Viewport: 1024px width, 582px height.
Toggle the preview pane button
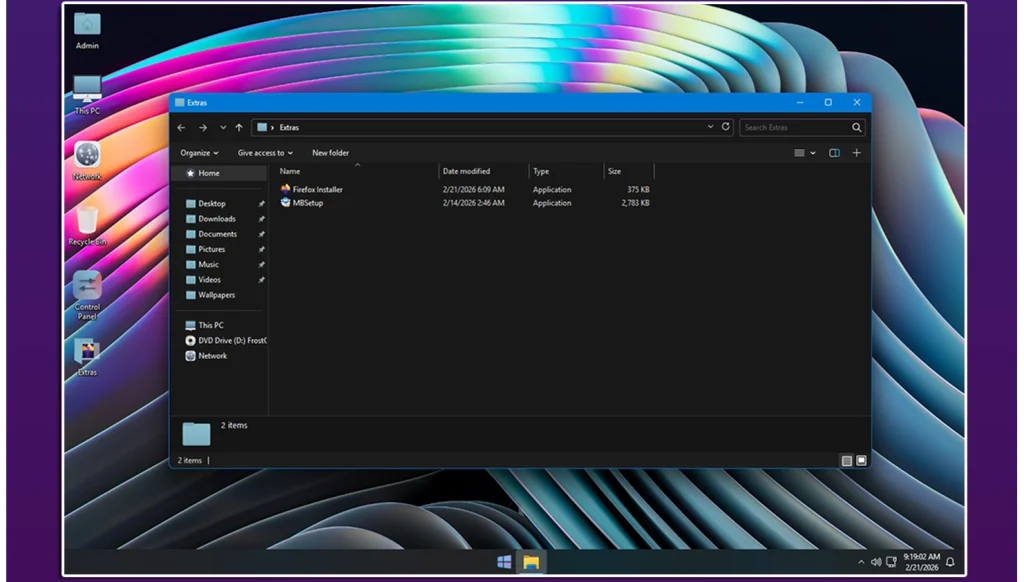point(834,153)
